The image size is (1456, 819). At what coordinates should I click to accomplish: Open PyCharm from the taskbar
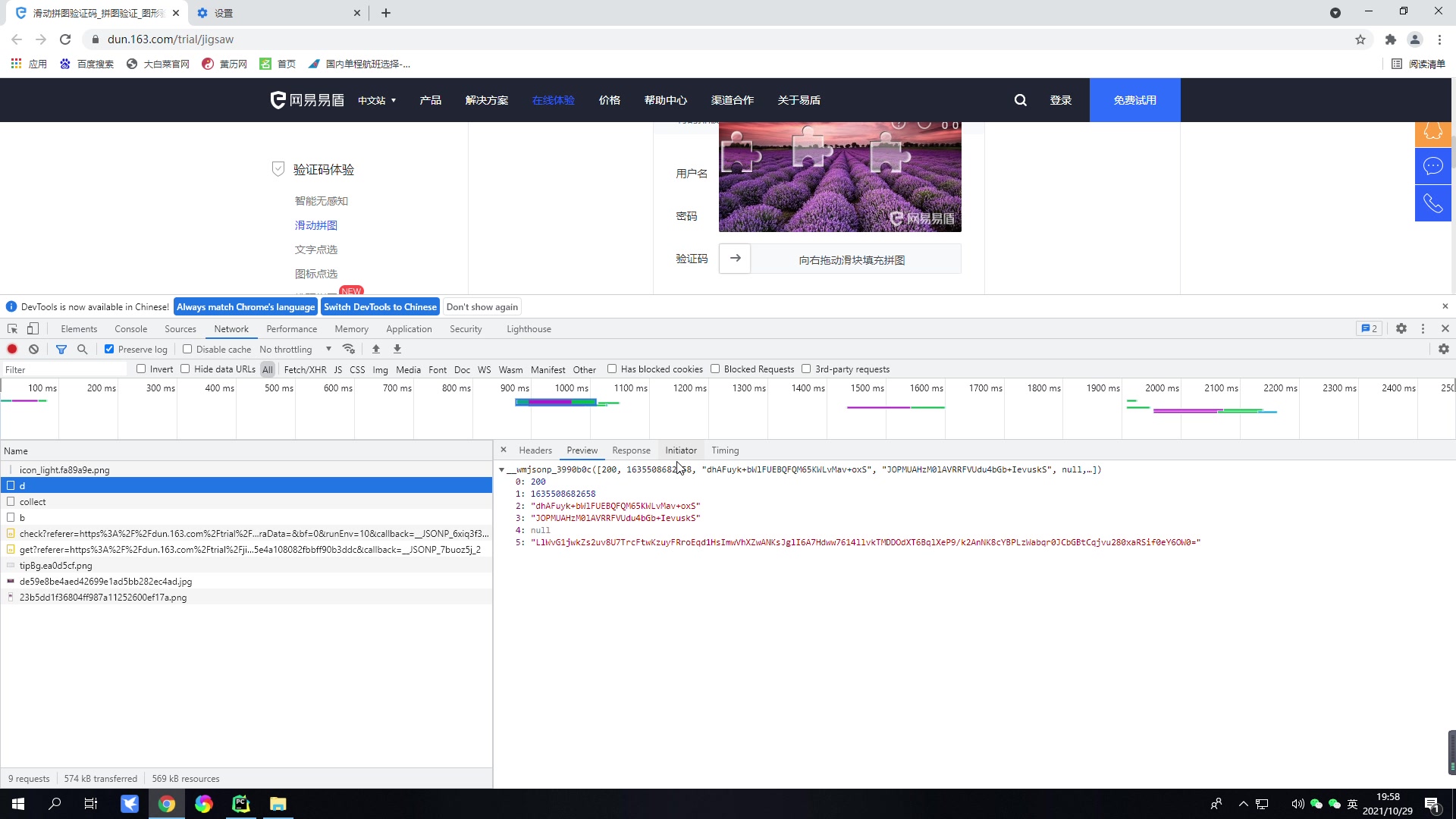point(241,804)
